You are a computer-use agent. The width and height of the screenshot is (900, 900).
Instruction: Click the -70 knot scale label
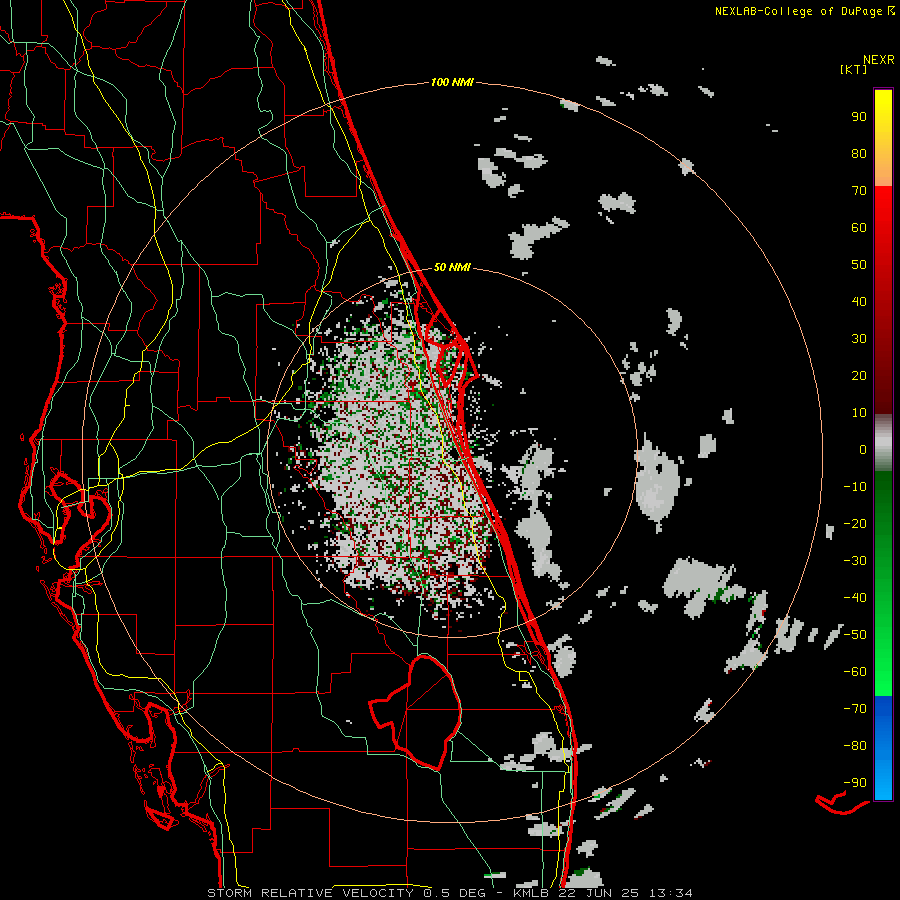point(855,709)
